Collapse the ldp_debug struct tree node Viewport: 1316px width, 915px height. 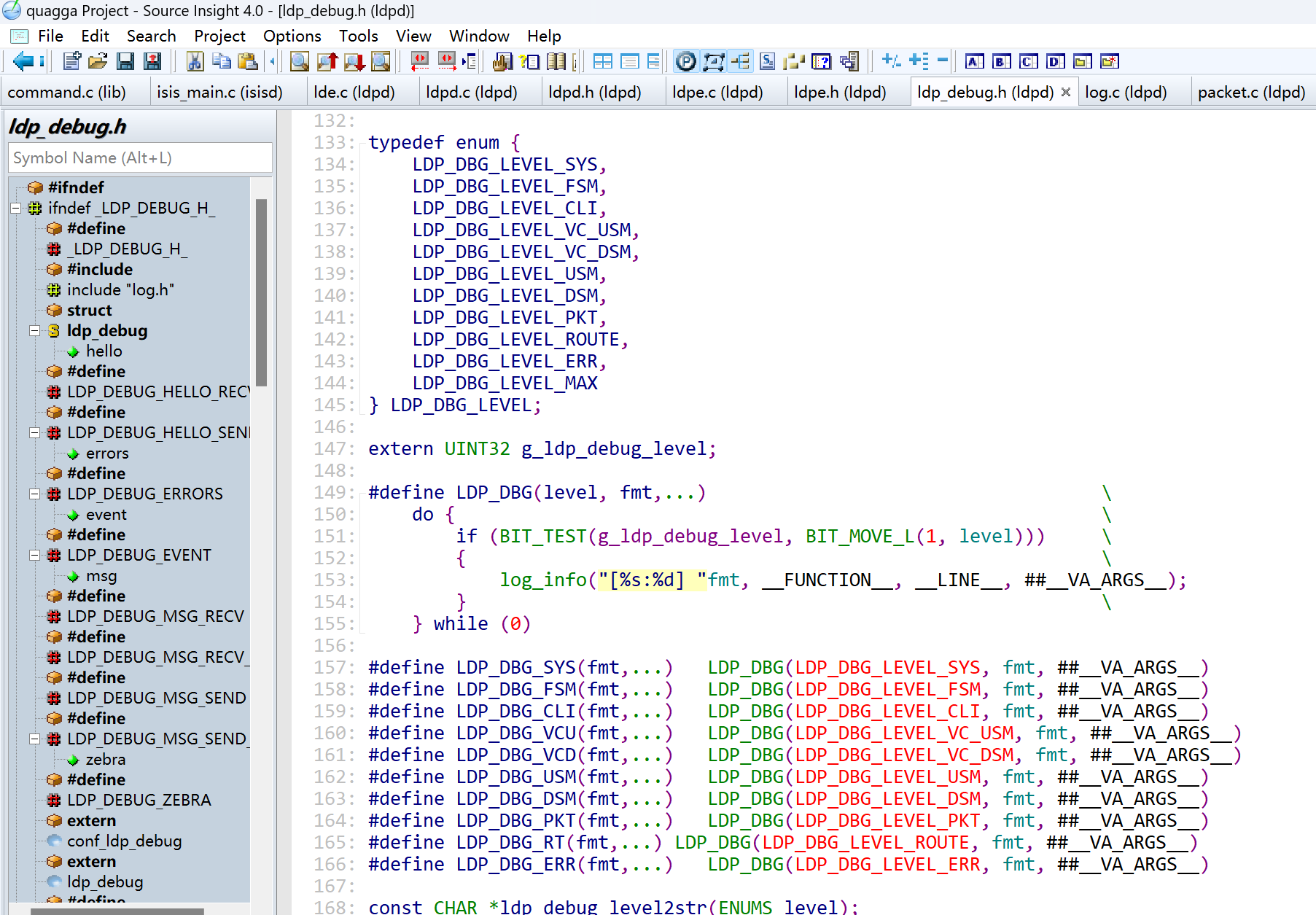(x=34, y=331)
